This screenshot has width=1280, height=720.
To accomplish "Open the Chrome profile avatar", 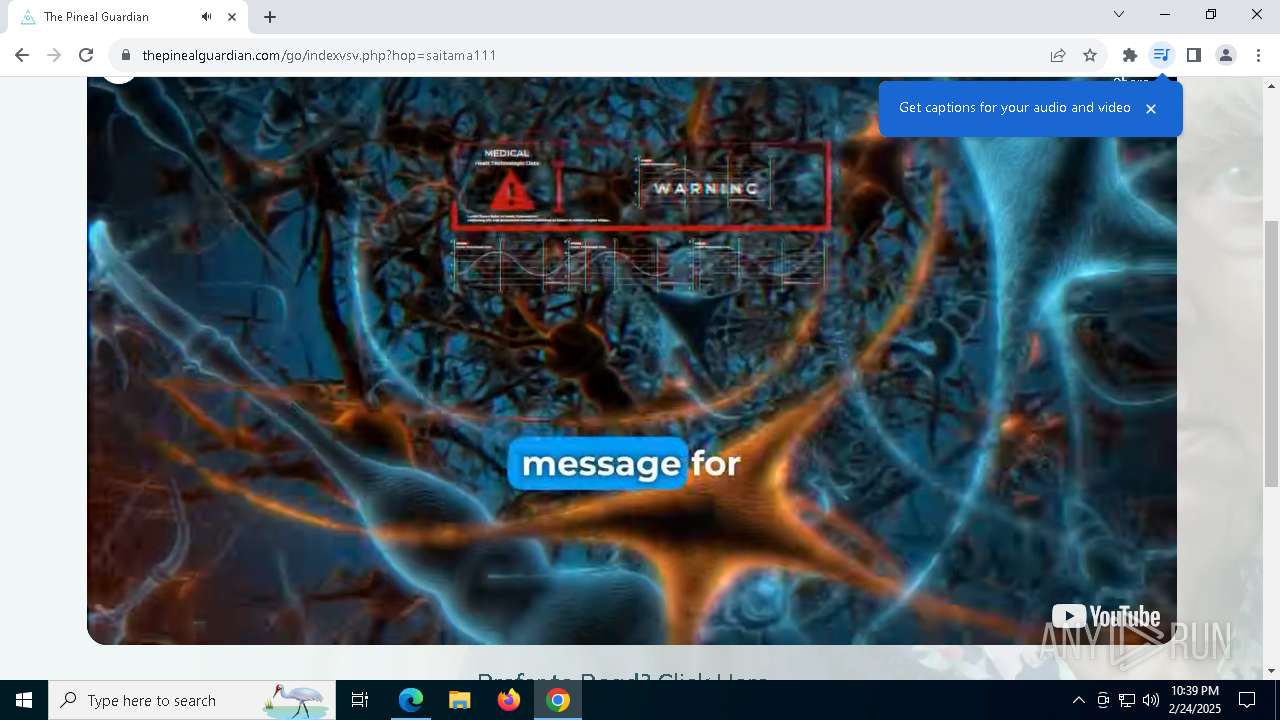I will 1225,55.
